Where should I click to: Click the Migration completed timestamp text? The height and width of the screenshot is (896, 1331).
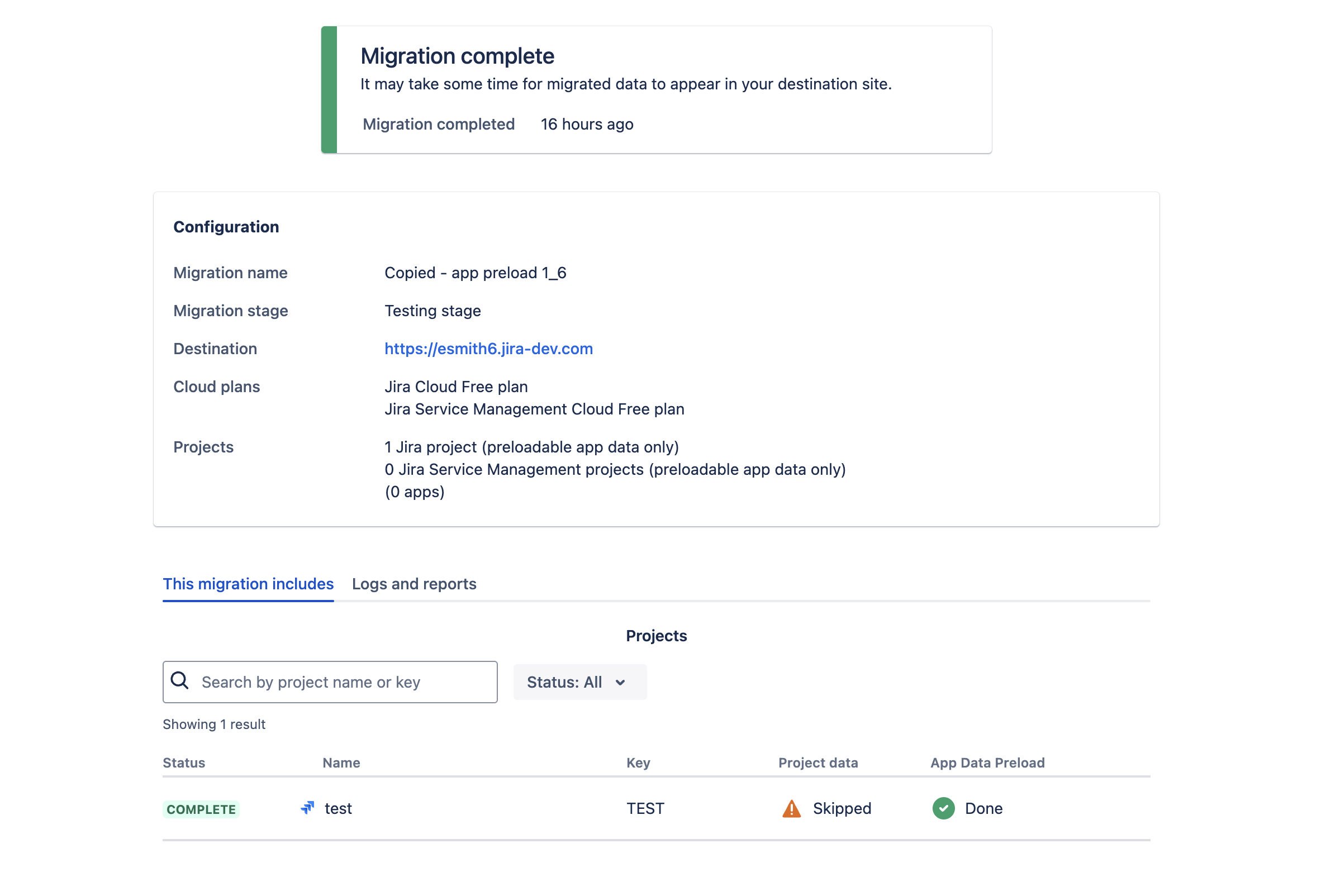tap(586, 123)
